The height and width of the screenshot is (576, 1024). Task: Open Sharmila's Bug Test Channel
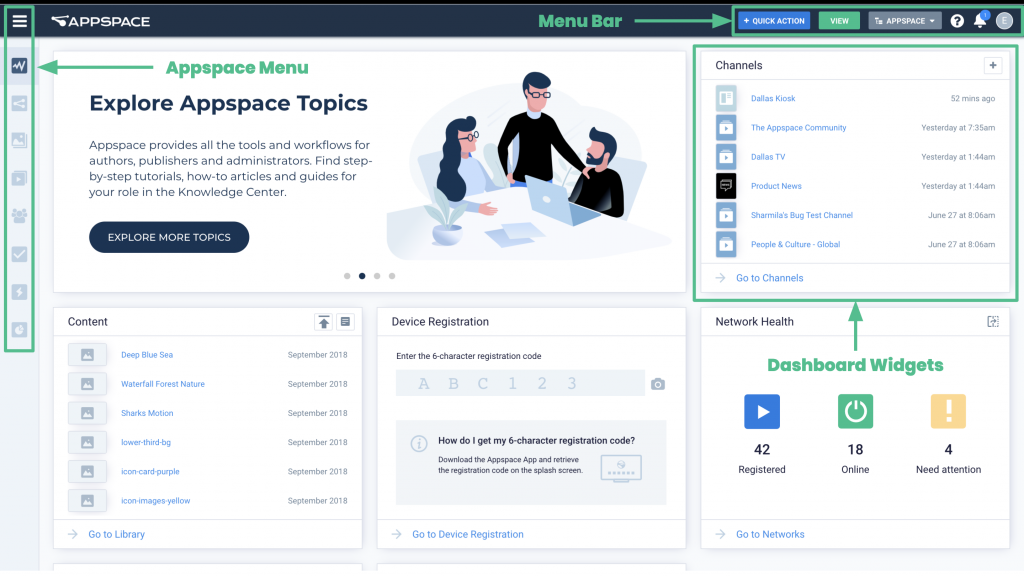click(x=801, y=216)
